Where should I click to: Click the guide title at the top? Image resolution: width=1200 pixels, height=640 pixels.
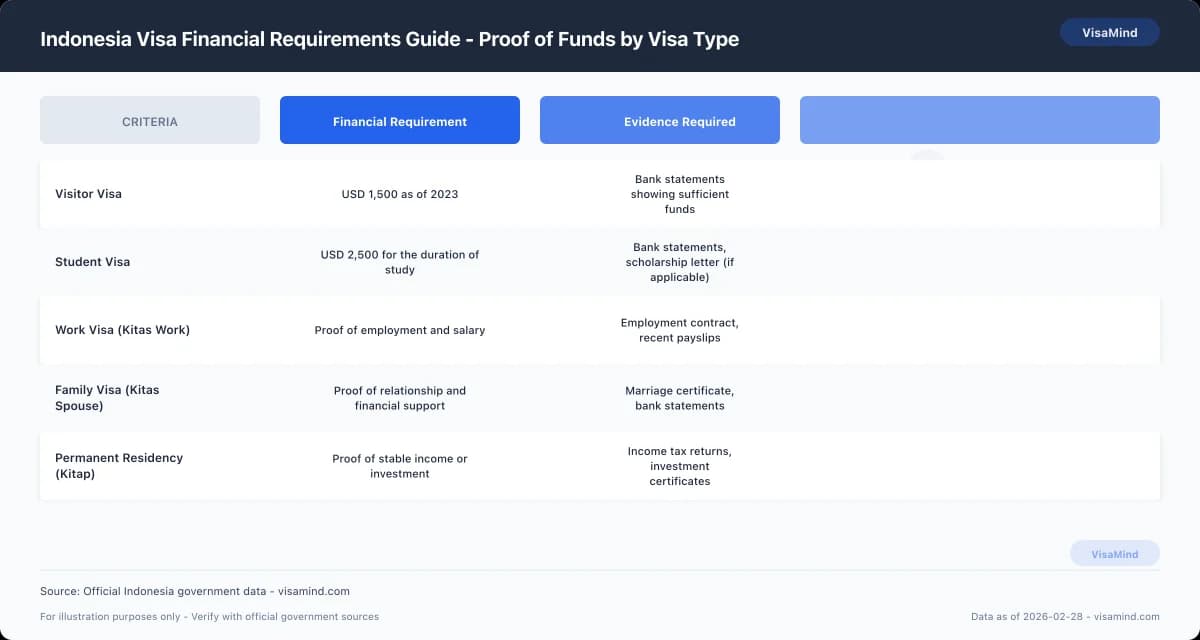[389, 39]
